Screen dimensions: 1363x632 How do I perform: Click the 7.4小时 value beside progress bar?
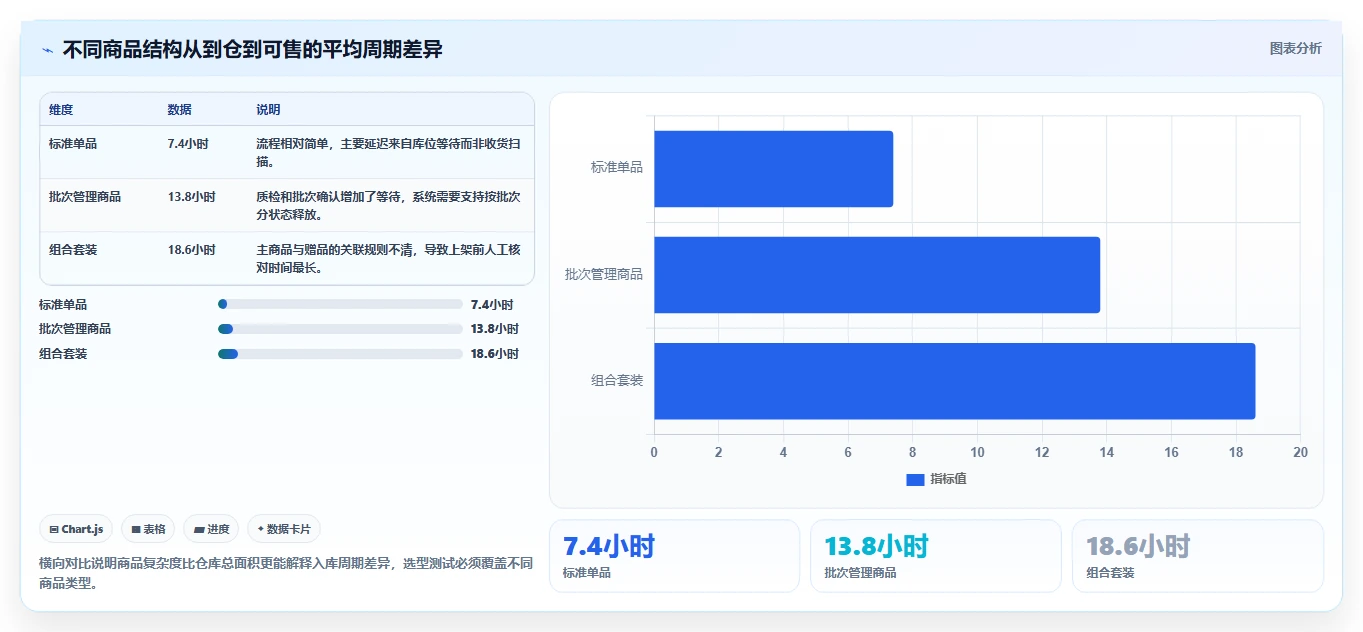(492, 304)
